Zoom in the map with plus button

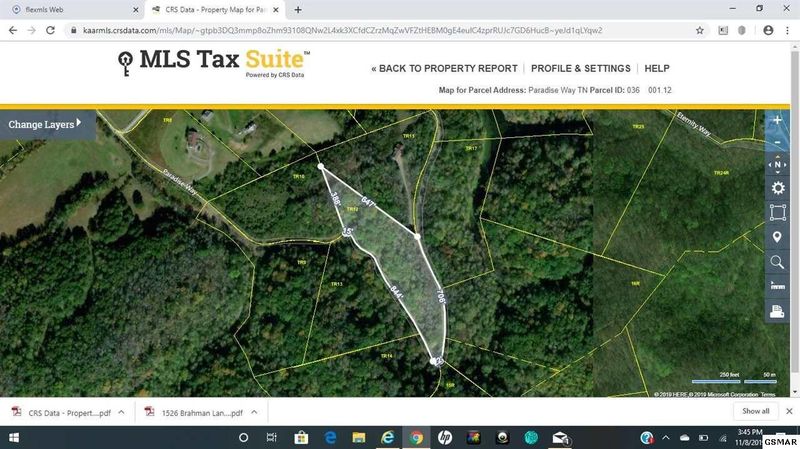tap(777, 120)
